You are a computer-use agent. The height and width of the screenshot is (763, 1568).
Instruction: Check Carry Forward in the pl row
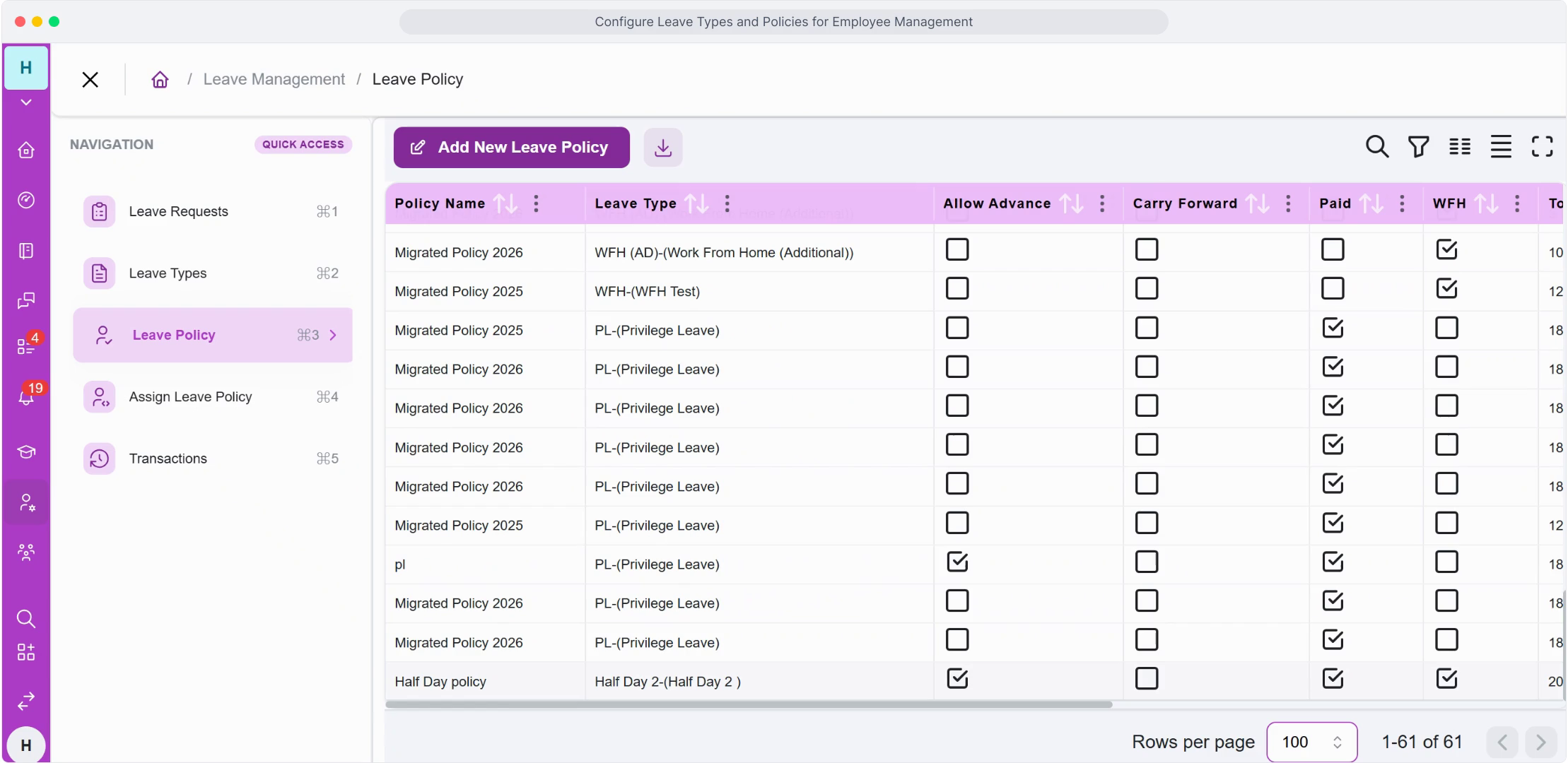tap(1147, 562)
